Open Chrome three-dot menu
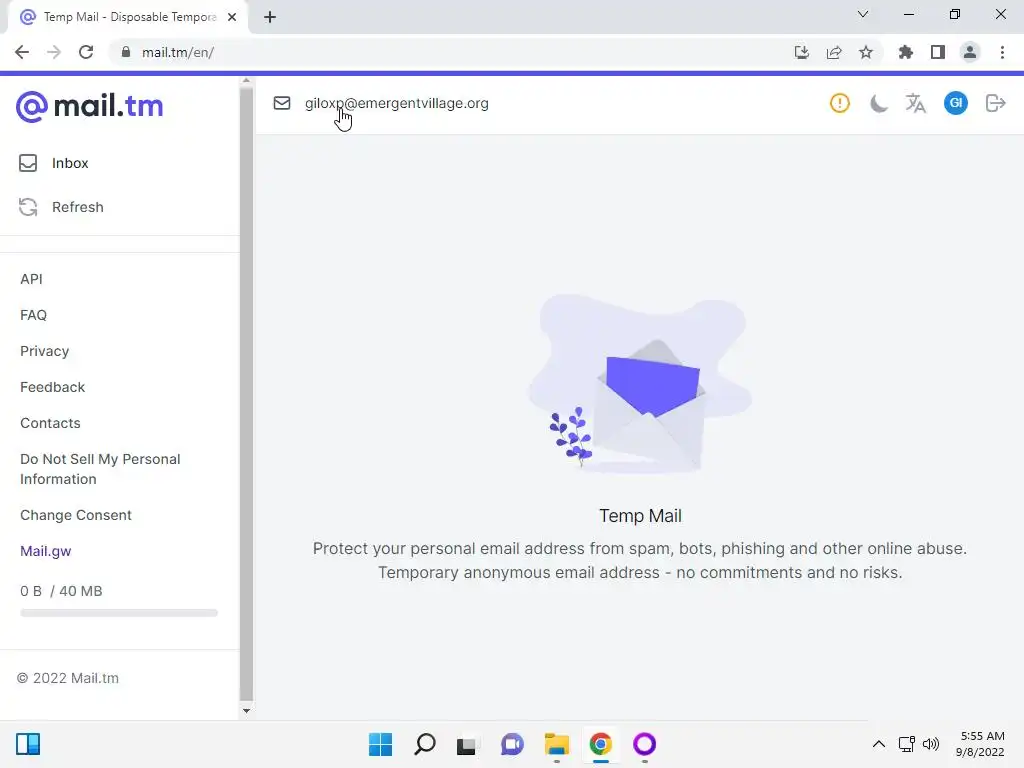The width and height of the screenshot is (1024, 768). [1002, 52]
